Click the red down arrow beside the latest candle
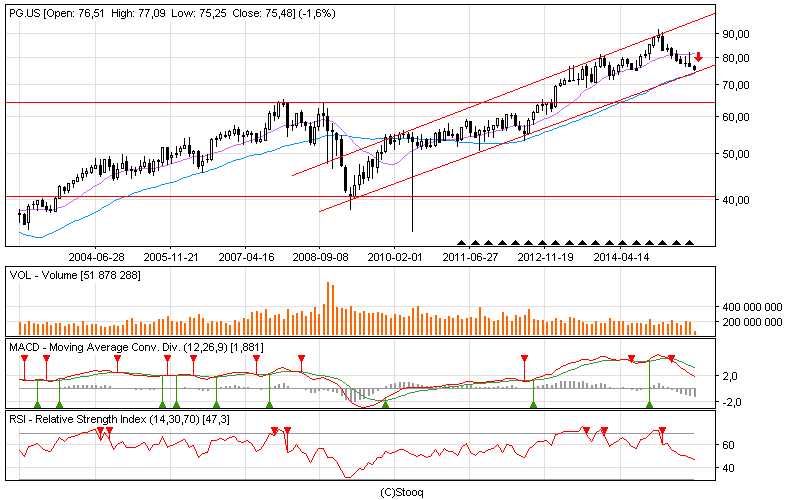The image size is (800, 500). click(x=698, y=57)
